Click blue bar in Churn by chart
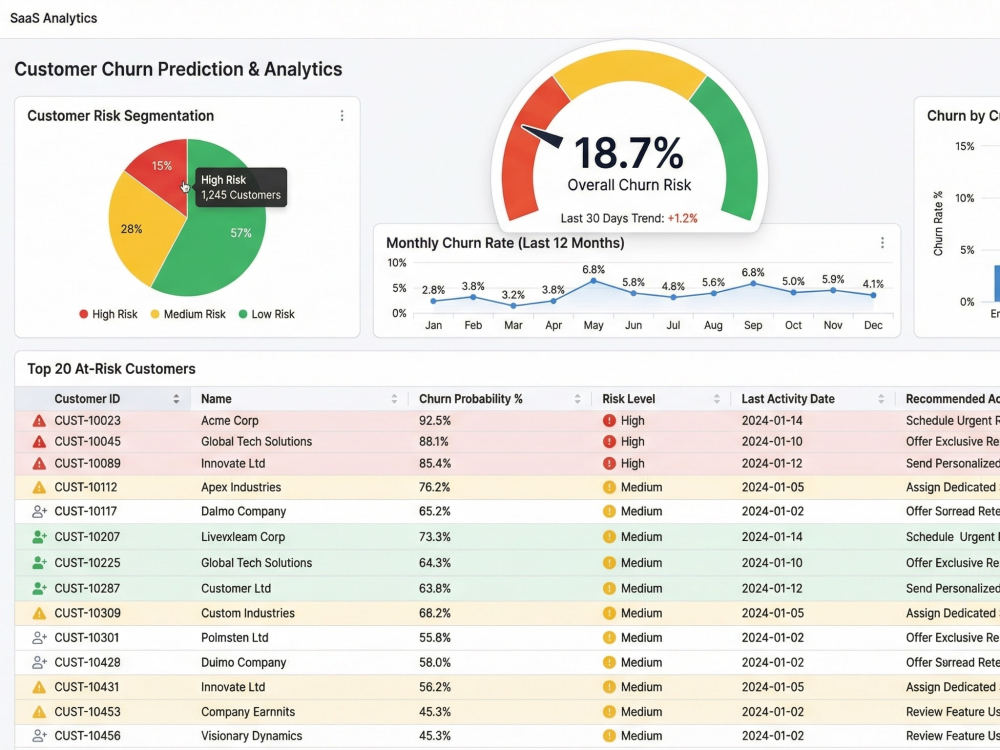1000x750 pixels. (997, 283)
